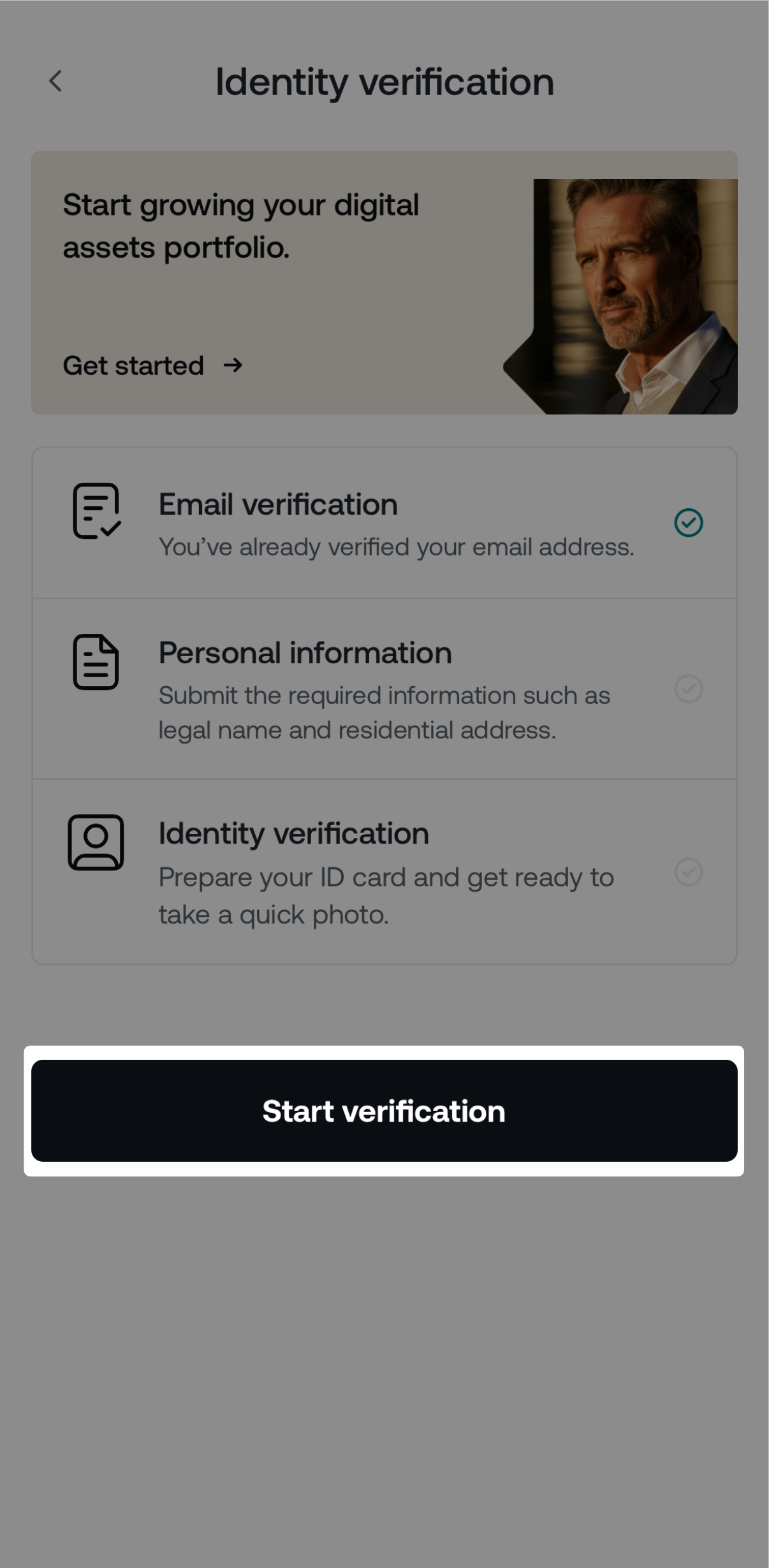
Task: Click the 'Prepare your ID card' description
Action: (x=386, y=895)
